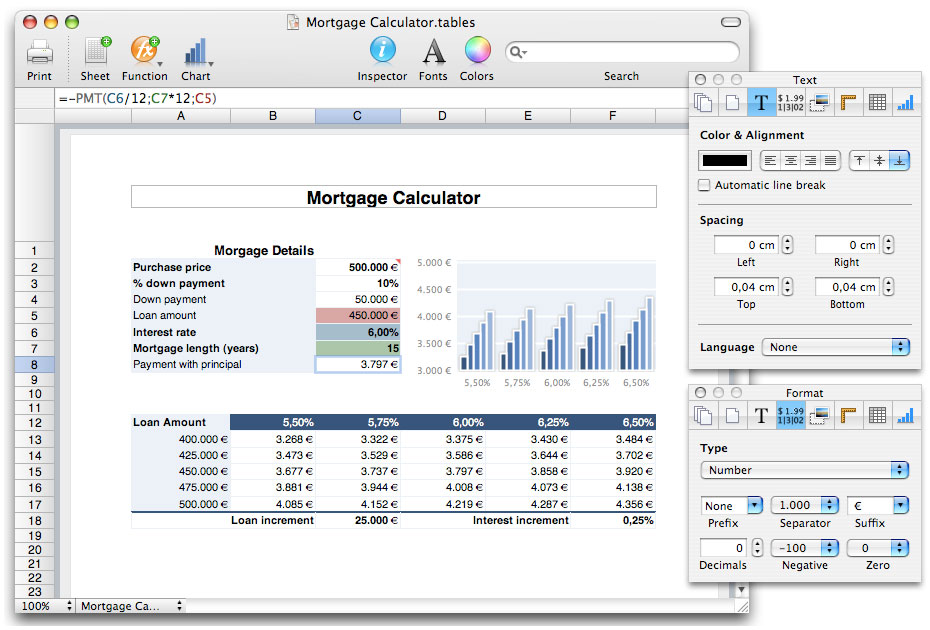Align text left in Color & Alignment
Screen dimensions: 930x630
770,160
